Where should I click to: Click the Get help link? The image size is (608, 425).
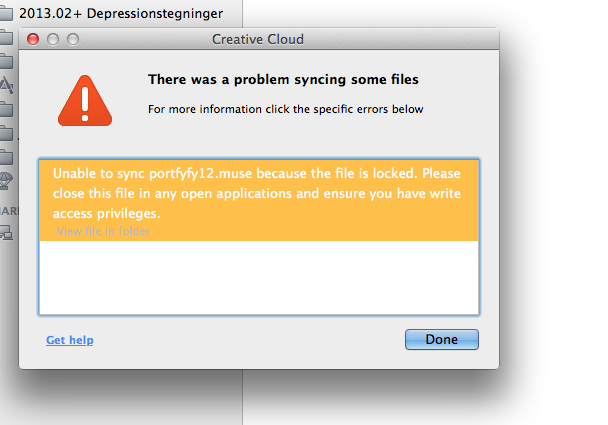[70, 340]
